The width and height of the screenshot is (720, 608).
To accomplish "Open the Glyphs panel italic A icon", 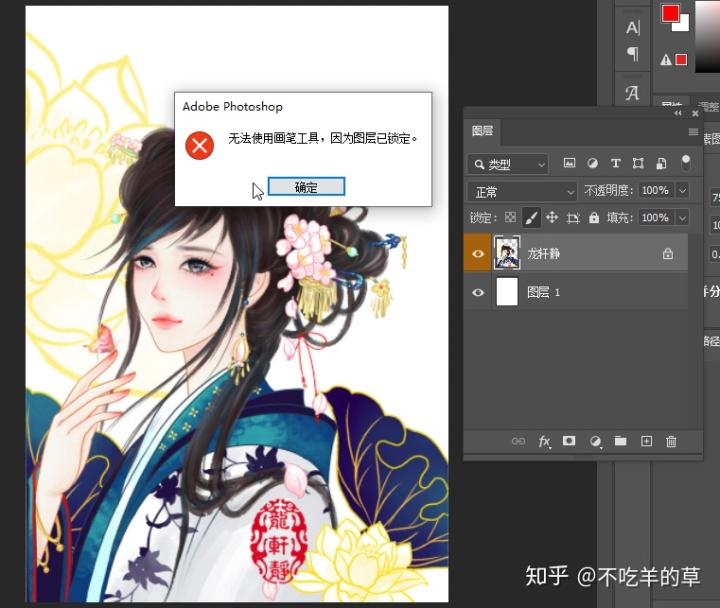I will [x=632, y=93].
